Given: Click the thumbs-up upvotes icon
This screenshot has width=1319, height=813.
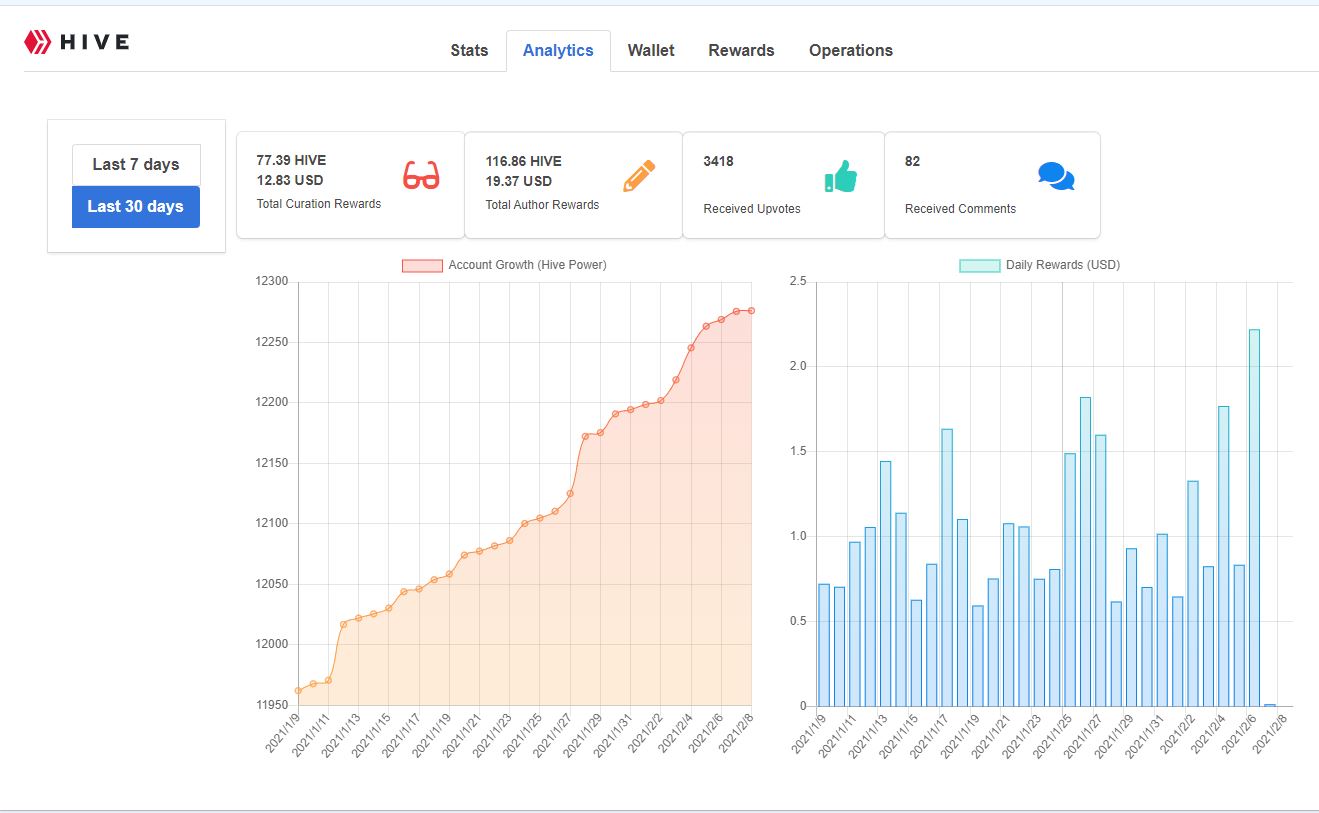Looking at the screenshot, I should click(x=841, y=176).
